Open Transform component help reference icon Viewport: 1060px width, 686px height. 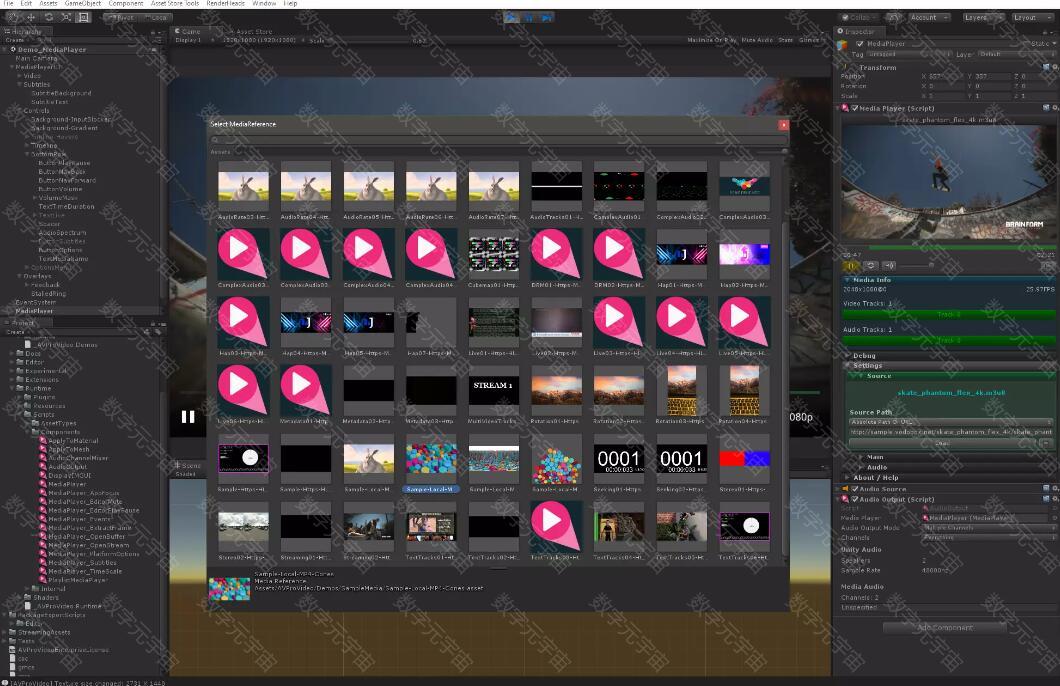point(1046,68)
